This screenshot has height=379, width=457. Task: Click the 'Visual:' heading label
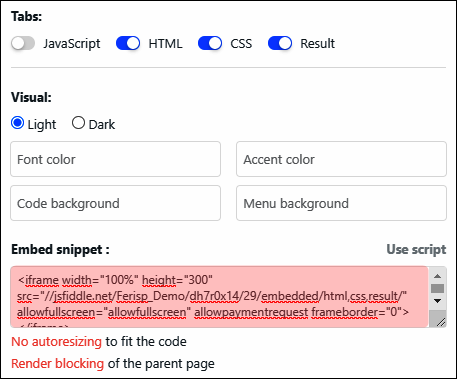31,97
